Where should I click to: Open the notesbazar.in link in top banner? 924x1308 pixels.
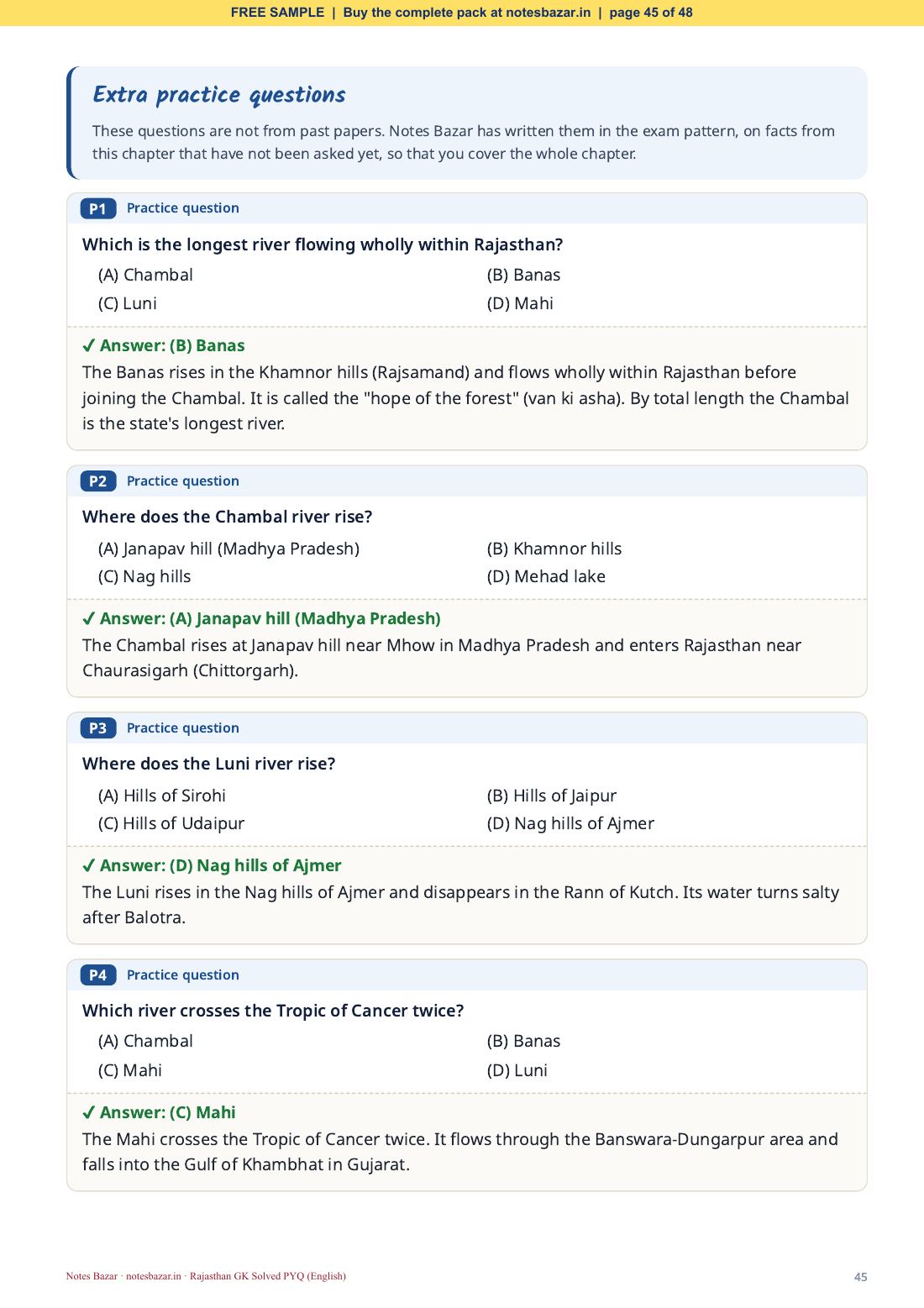[x=548, y=13]
